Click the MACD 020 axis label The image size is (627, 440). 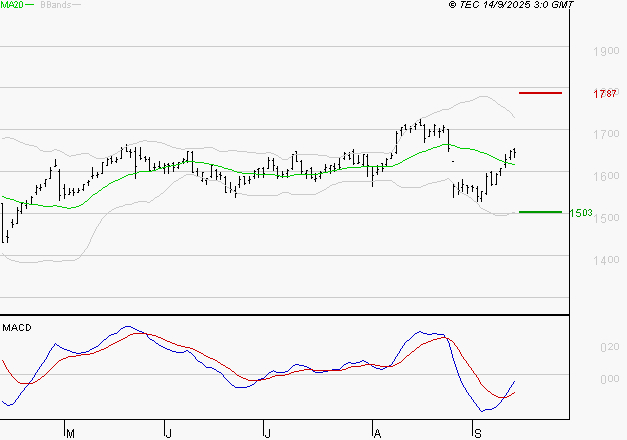point(608,347)
